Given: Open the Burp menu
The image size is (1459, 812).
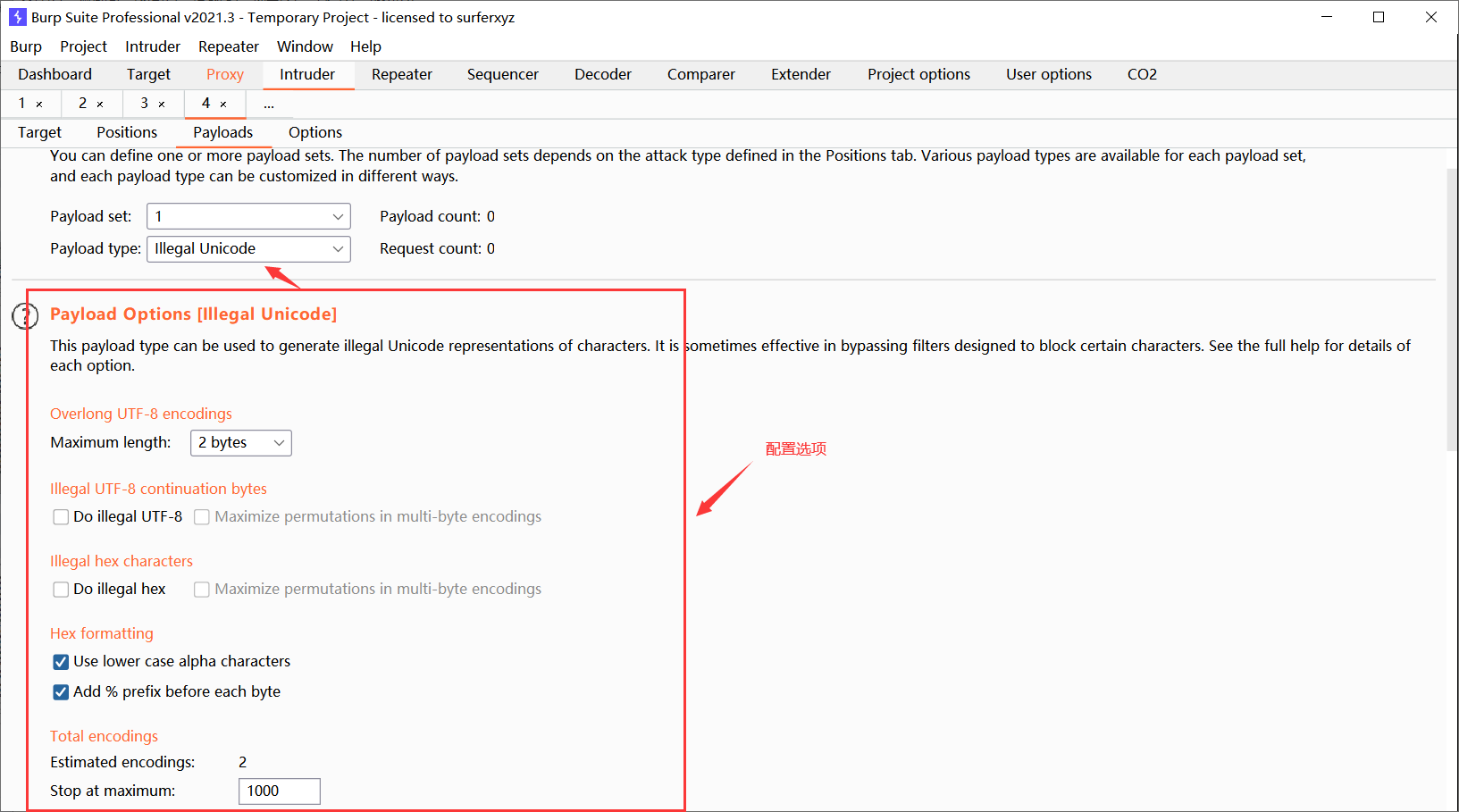Looking at the screenshot, I should pos(26,46).
